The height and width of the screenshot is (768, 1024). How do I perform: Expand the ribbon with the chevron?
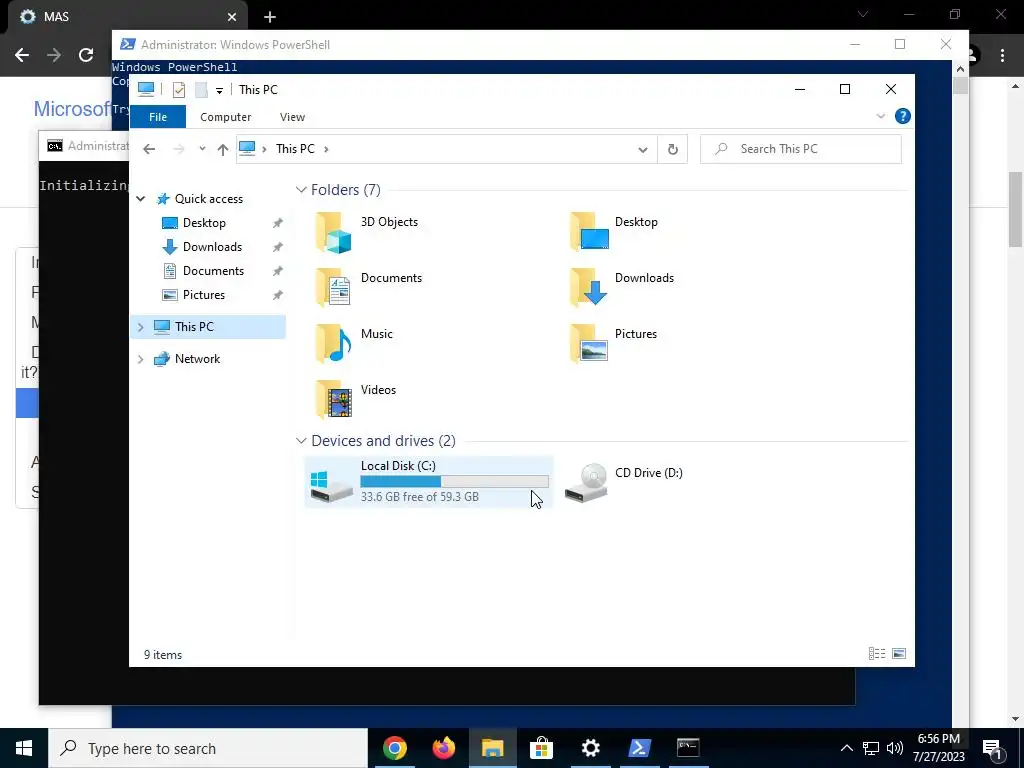coord(880,116)
